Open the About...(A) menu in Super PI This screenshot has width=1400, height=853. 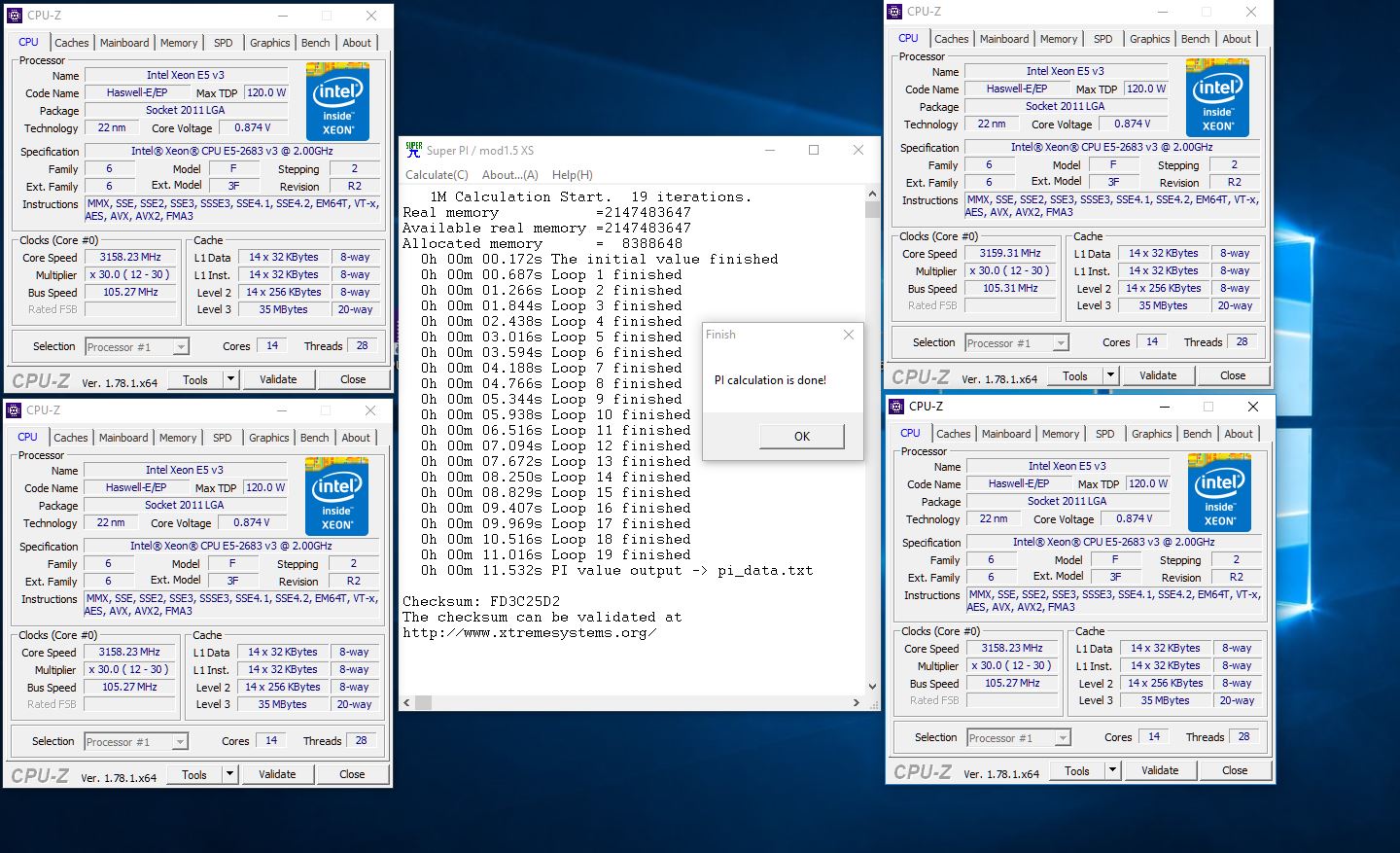coord(510,175)
